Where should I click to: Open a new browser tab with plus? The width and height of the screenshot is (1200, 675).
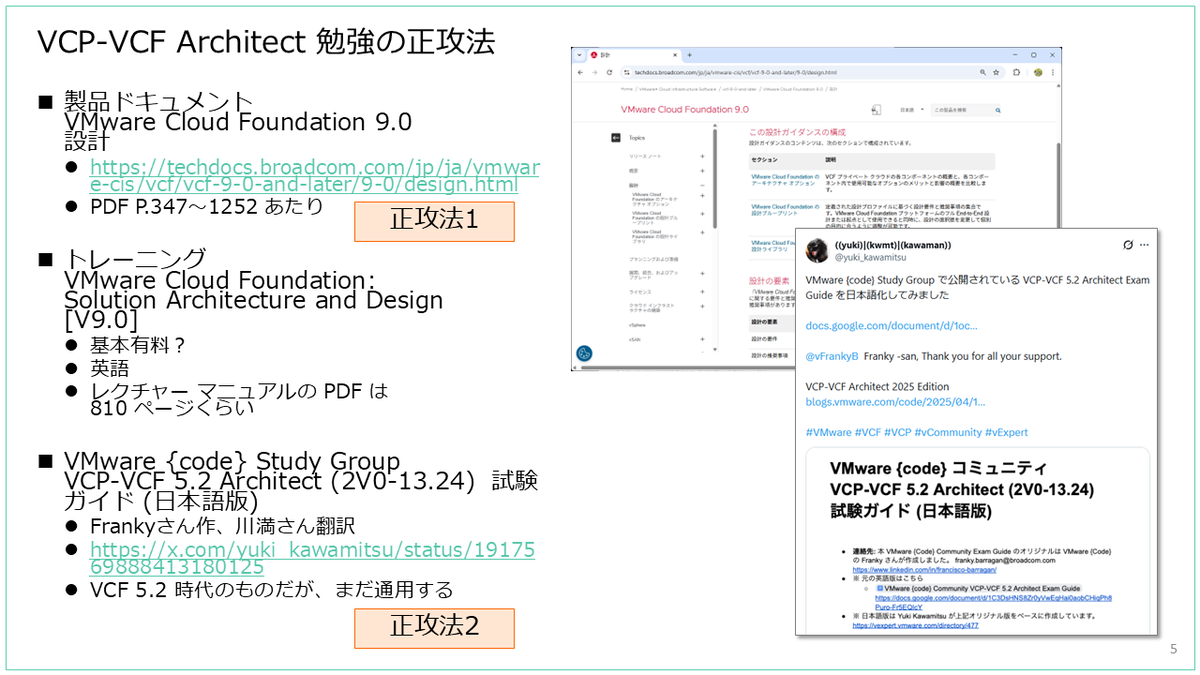pos(689,55)
